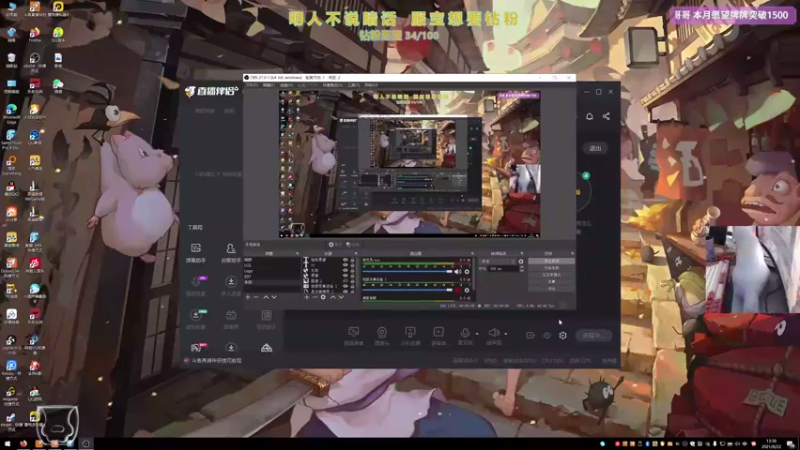Click the third button in OBS controls dock
800x450 pixels.
click(x=552, y=274)
